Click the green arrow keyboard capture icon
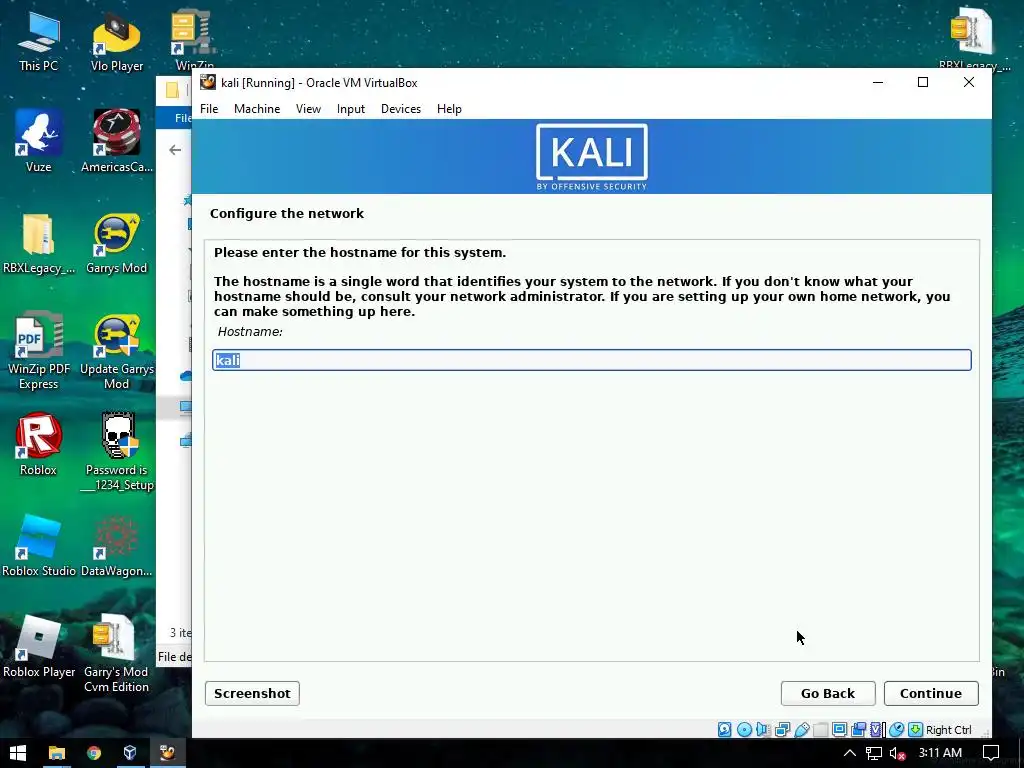The width and height of the screenshot is (1024, 768). point(916,729)
